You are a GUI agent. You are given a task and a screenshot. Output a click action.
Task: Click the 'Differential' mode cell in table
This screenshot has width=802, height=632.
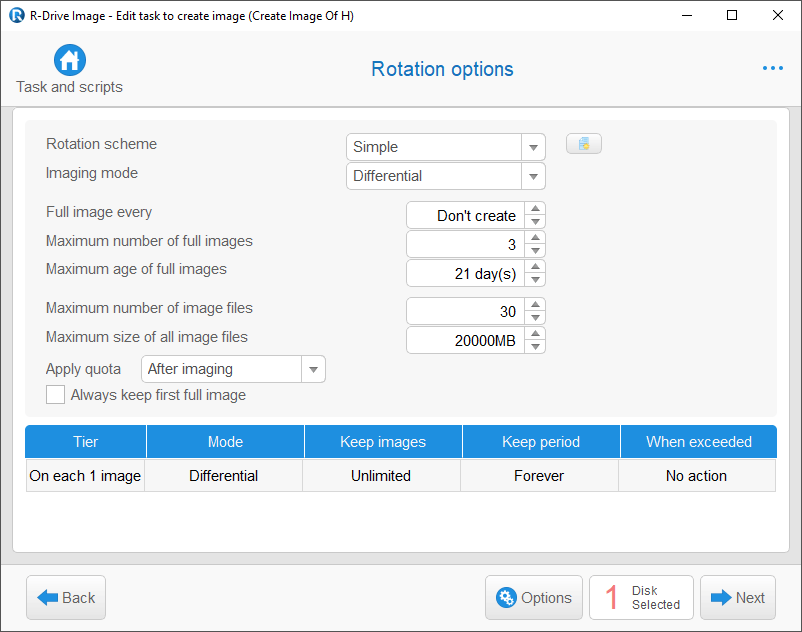click(x=224, y=476)
